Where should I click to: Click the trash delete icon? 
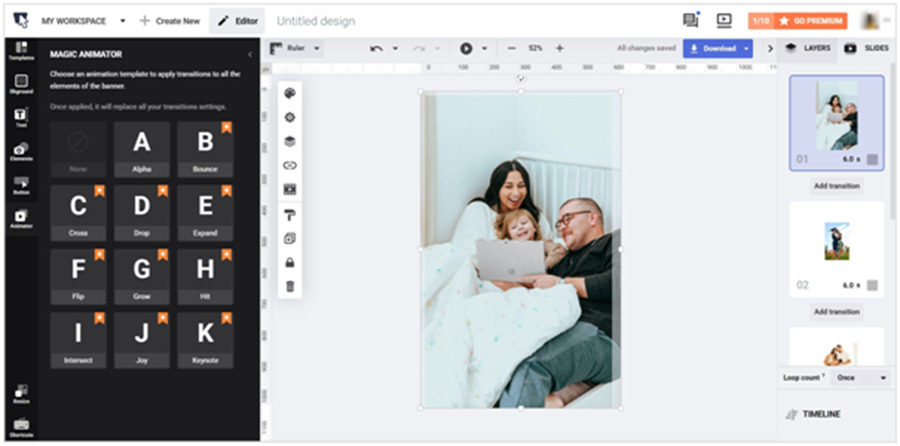point(290,286)
